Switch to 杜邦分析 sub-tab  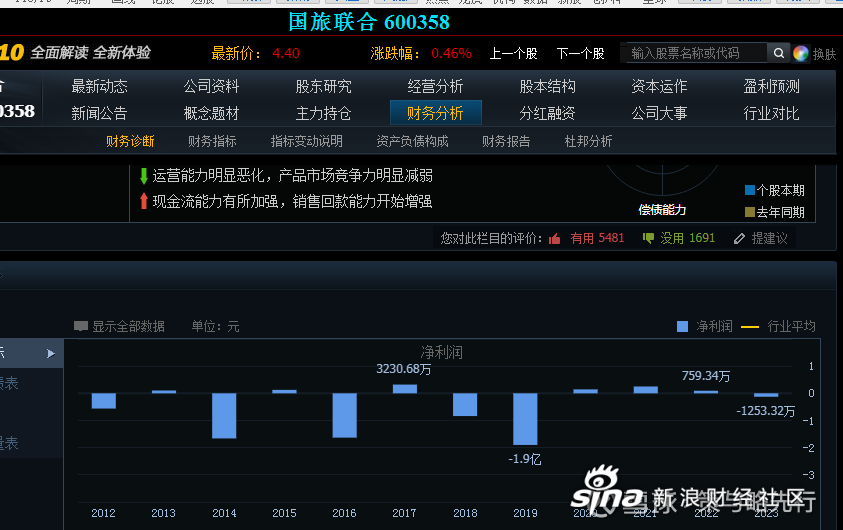click(x=588, y=141)
